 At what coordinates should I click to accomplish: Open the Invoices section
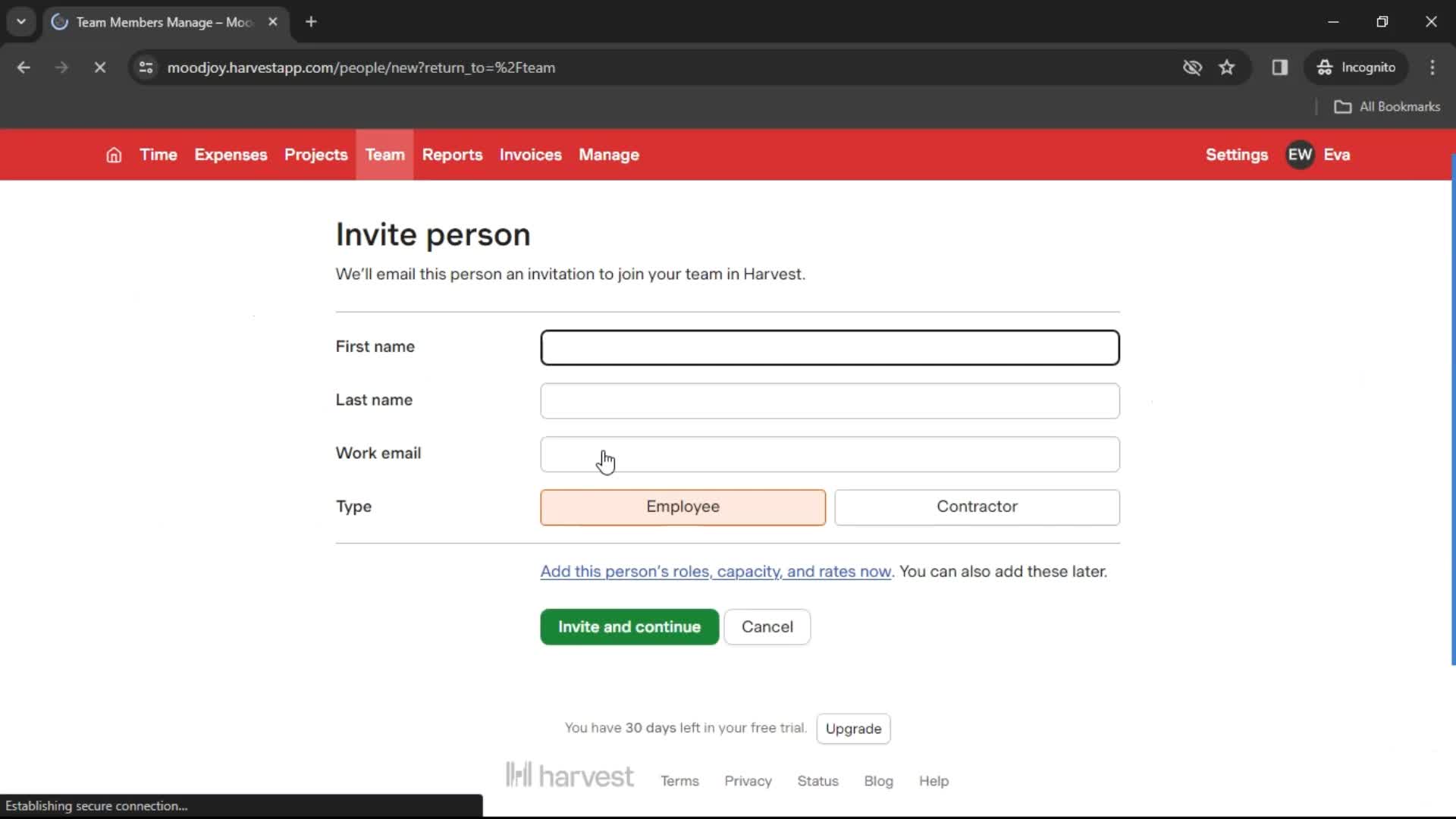click(x=531, y=155)
